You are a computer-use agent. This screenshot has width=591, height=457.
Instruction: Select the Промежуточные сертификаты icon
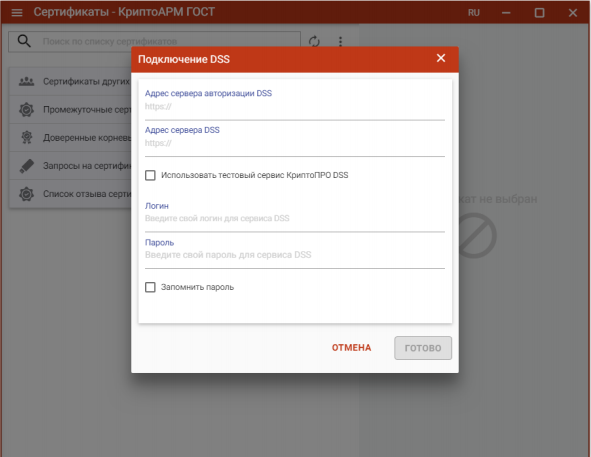click(x=26, y=109)
